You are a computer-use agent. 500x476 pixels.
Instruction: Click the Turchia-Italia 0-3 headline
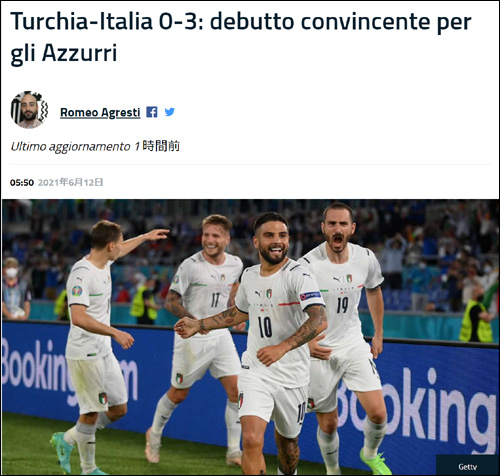click(241, 37)
